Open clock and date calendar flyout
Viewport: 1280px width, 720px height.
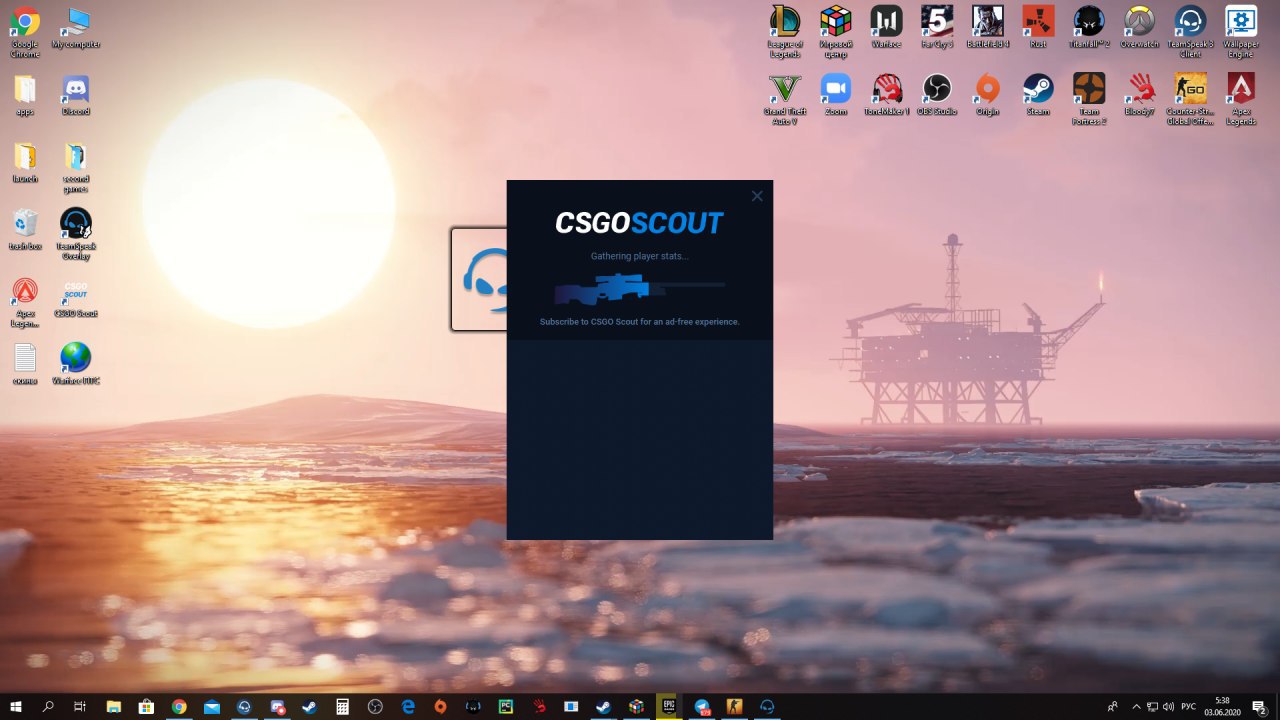point(1222,706)
